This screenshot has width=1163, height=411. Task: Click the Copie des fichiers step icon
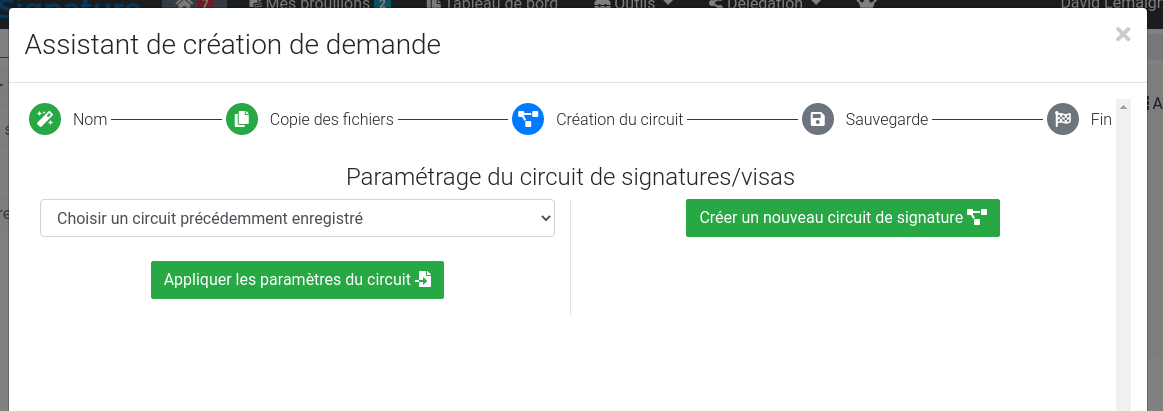(241, 120)
